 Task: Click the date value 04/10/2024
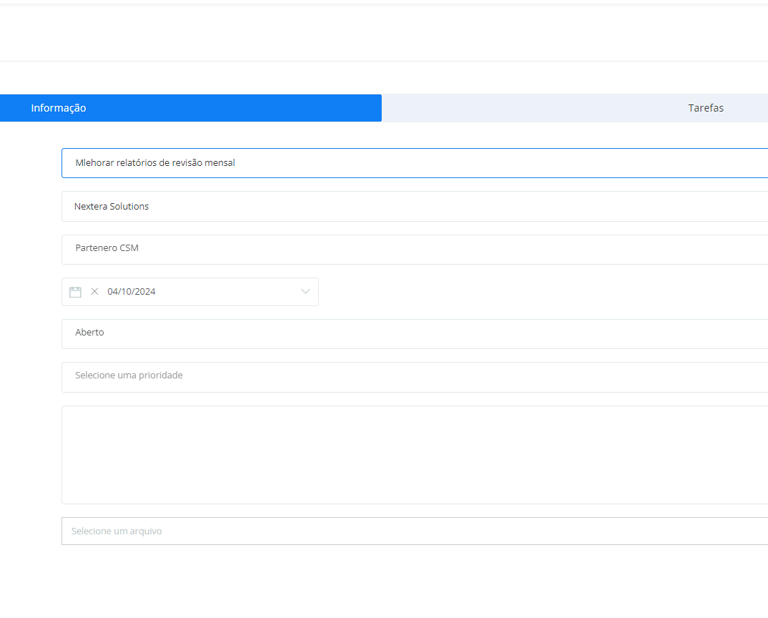(x=131, y=291)
